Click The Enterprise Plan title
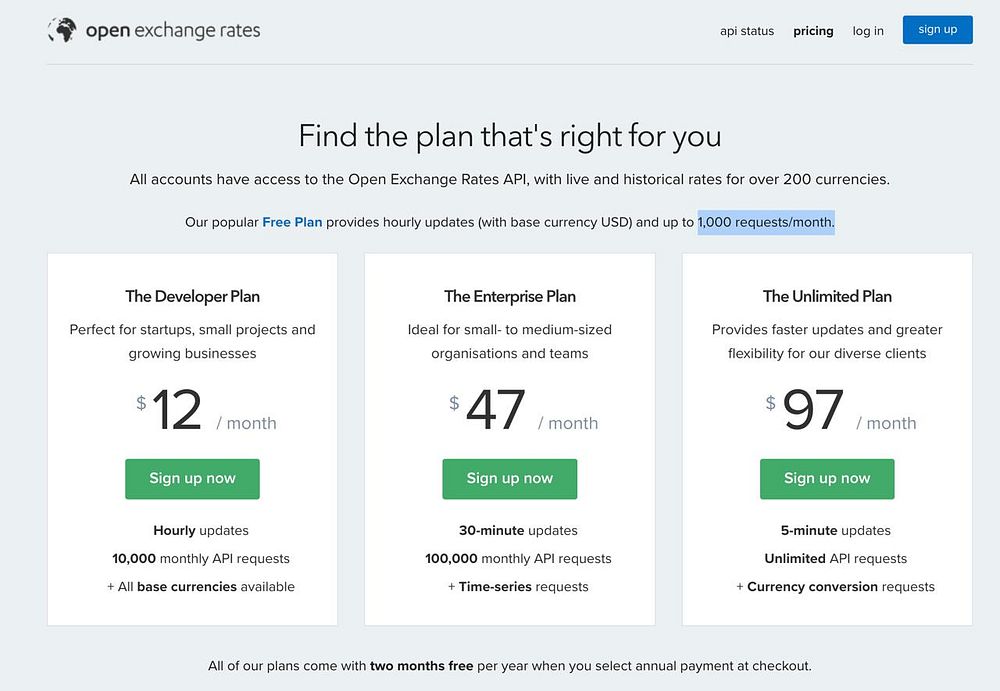Viewport: 1000px width, 691px height. (x=510, y=296)
